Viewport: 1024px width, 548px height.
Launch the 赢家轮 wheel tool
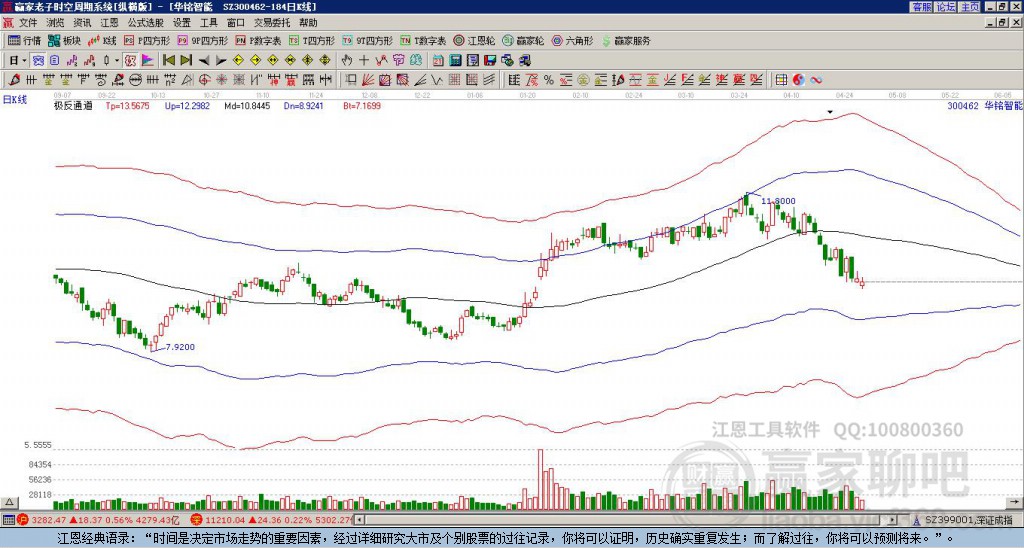tap(523, 40)
